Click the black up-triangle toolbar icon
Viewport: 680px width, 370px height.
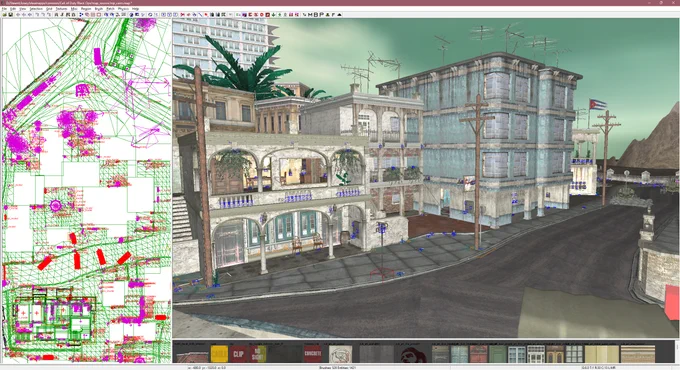pyautogui.click(x=339, y=15)
